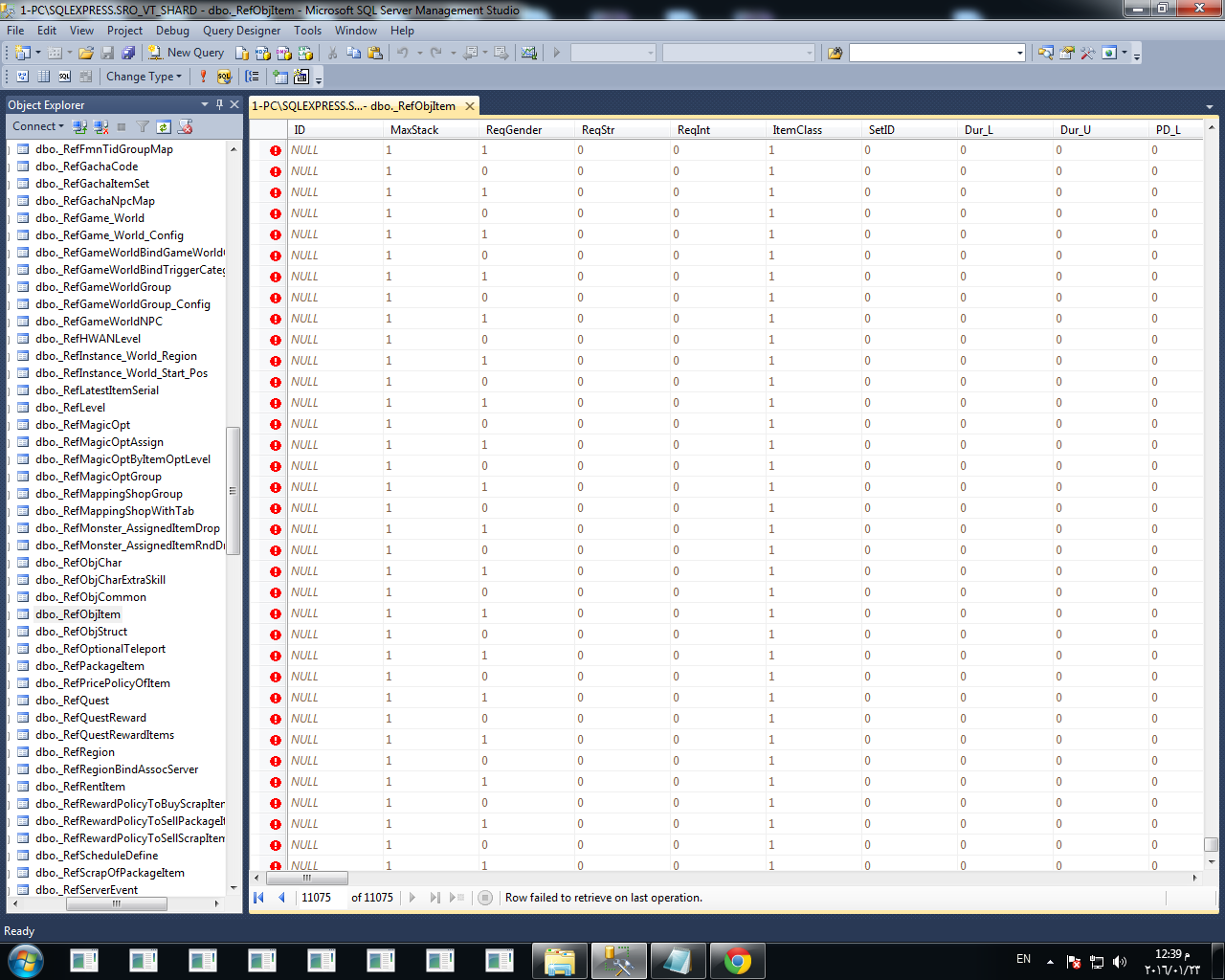
Task: Click the Add Table icon
Action: (280, 77)
